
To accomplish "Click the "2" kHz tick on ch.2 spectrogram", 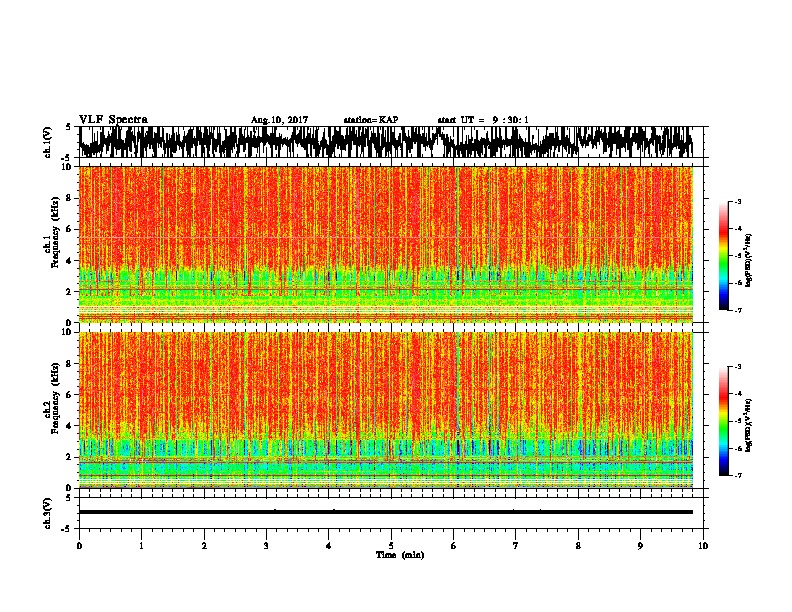I will tap(69, 457).
